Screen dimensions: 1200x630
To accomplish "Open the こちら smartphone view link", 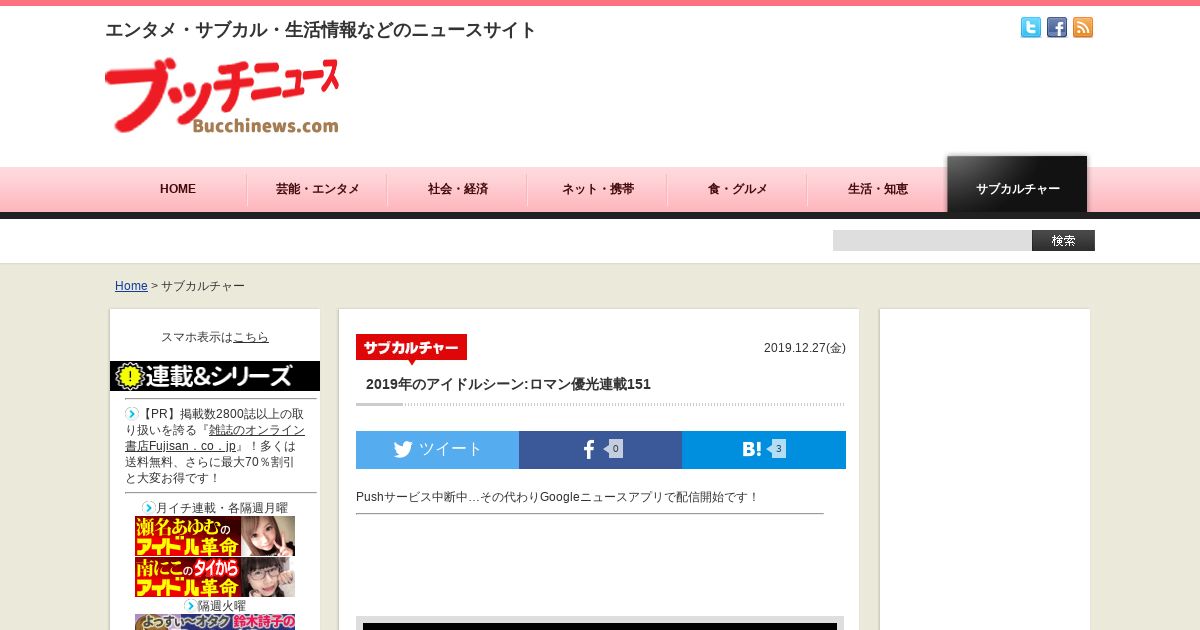I will point(251,337).
